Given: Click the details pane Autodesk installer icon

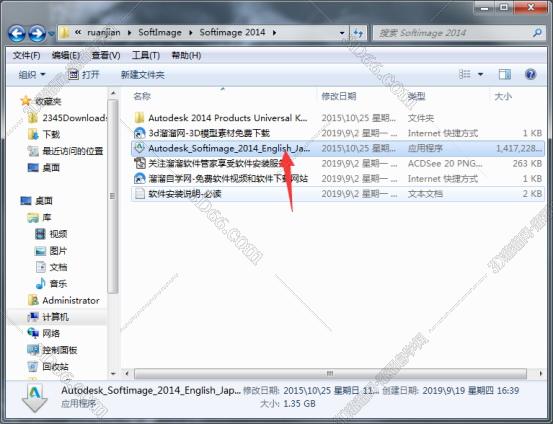Looking at the screenshot, I should pos(35,398).
